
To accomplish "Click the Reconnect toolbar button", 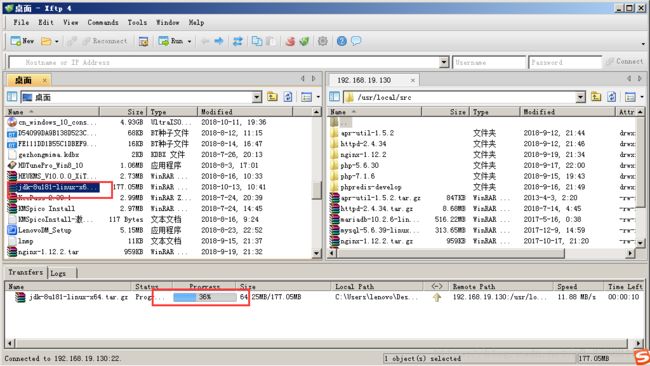I will (x=104, y=41).
